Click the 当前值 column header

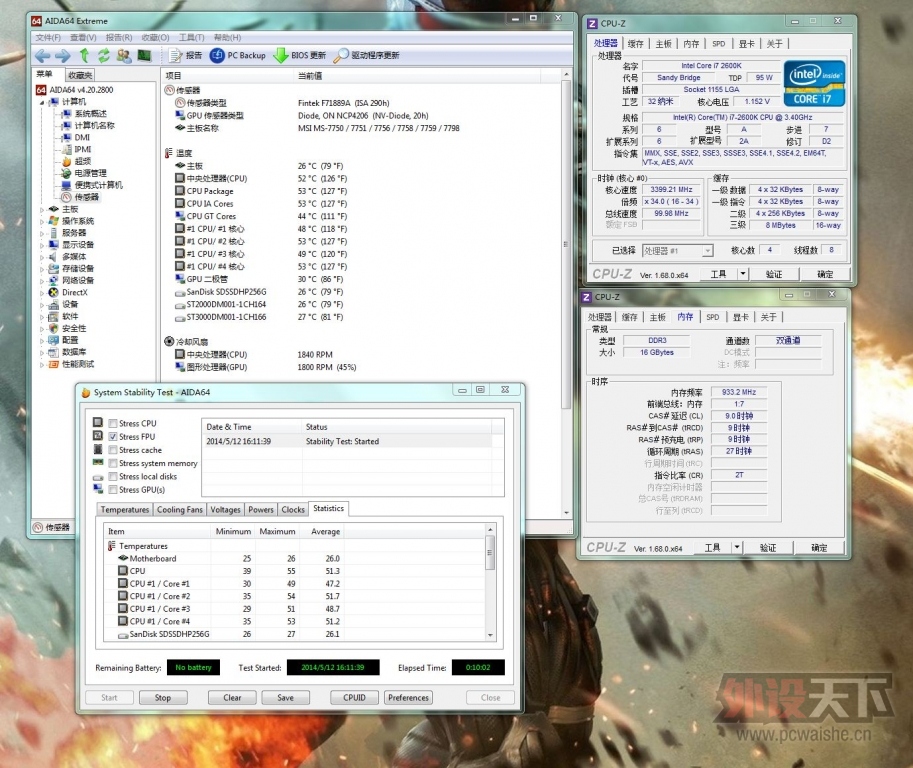pos(416,76)
